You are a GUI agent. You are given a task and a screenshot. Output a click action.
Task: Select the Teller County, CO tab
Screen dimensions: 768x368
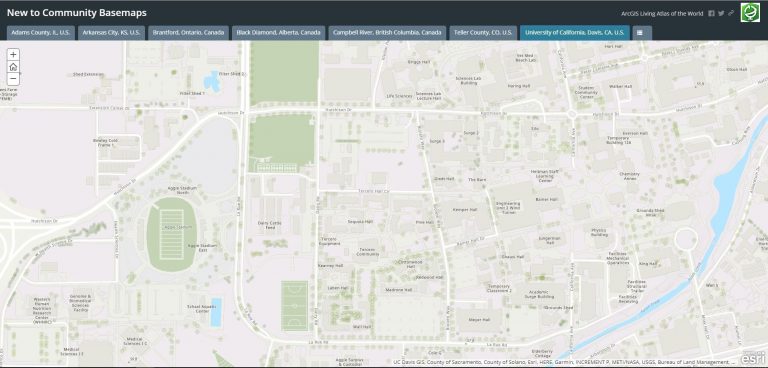click(483, 33)
